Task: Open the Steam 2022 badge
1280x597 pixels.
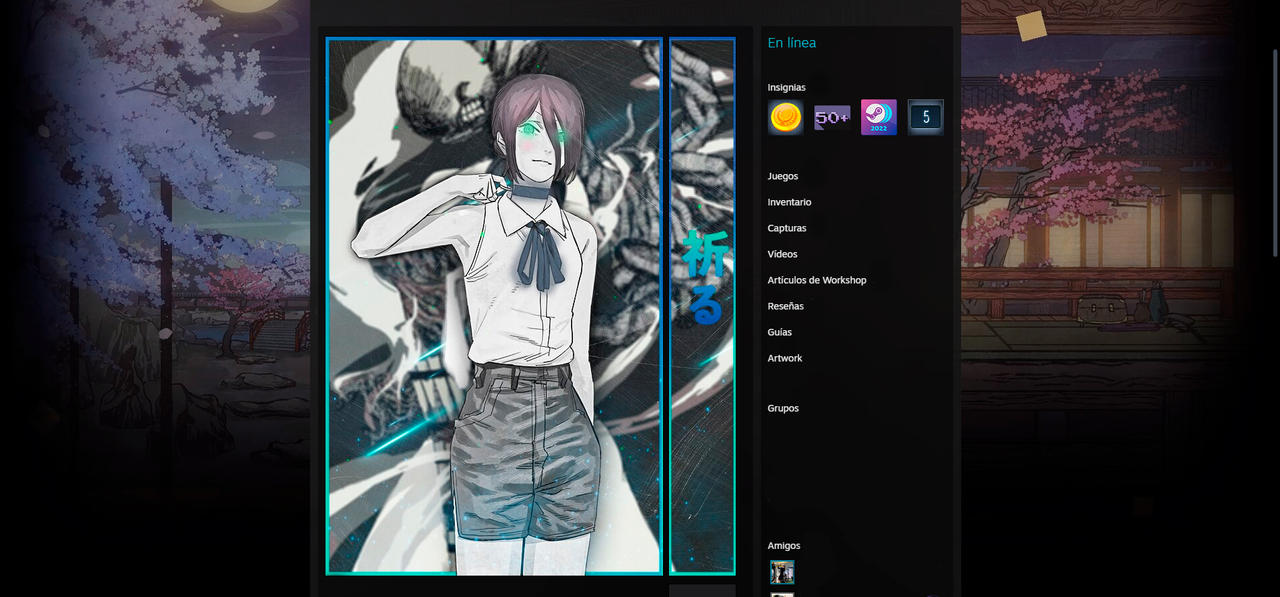Action: (879, 117)
